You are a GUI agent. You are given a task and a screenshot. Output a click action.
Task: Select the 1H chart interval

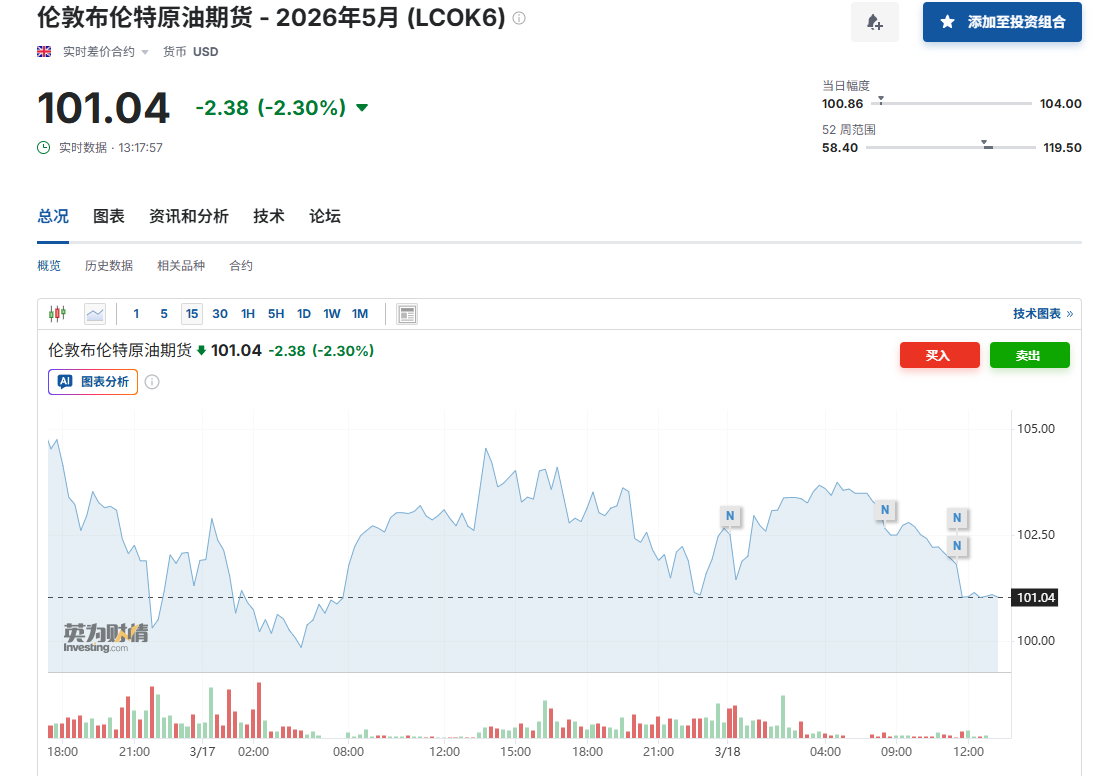pyautogui.click(x=247, y=313)
